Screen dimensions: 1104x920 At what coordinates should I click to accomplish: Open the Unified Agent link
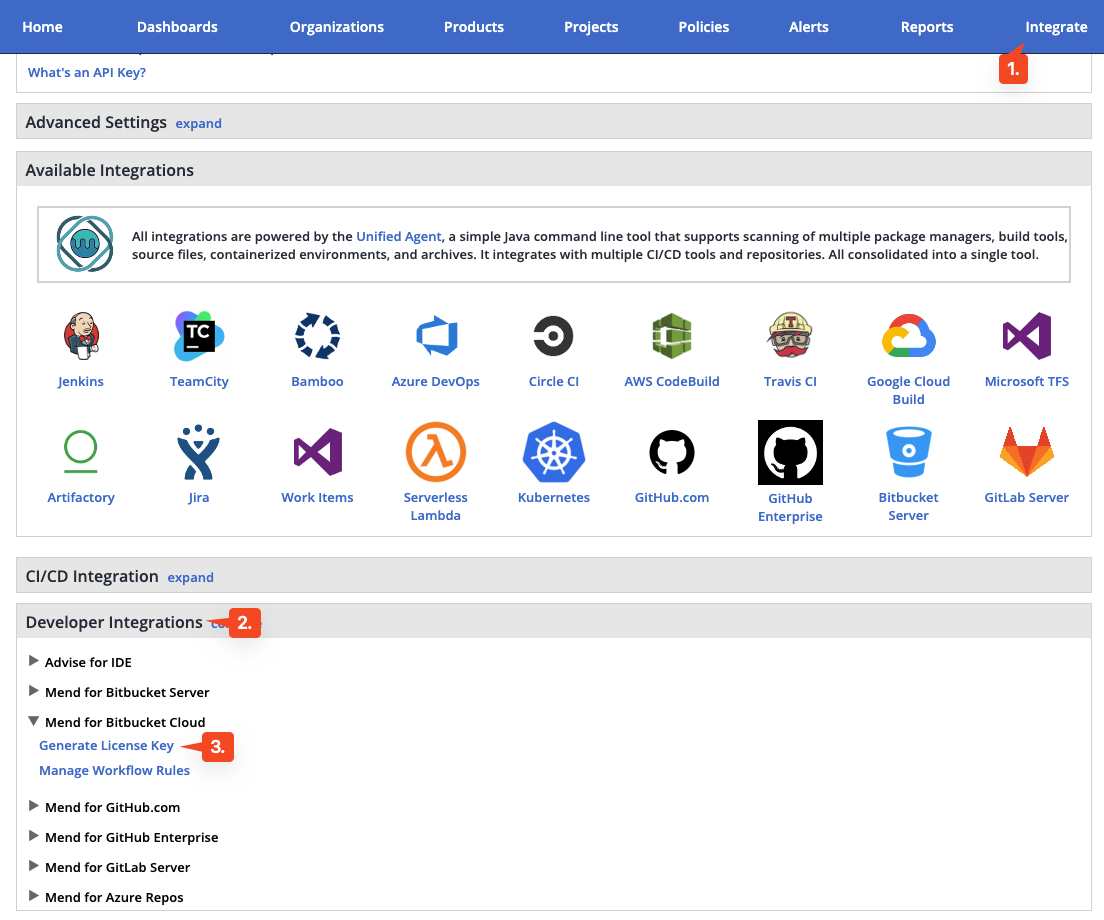(x=398, y=236)
